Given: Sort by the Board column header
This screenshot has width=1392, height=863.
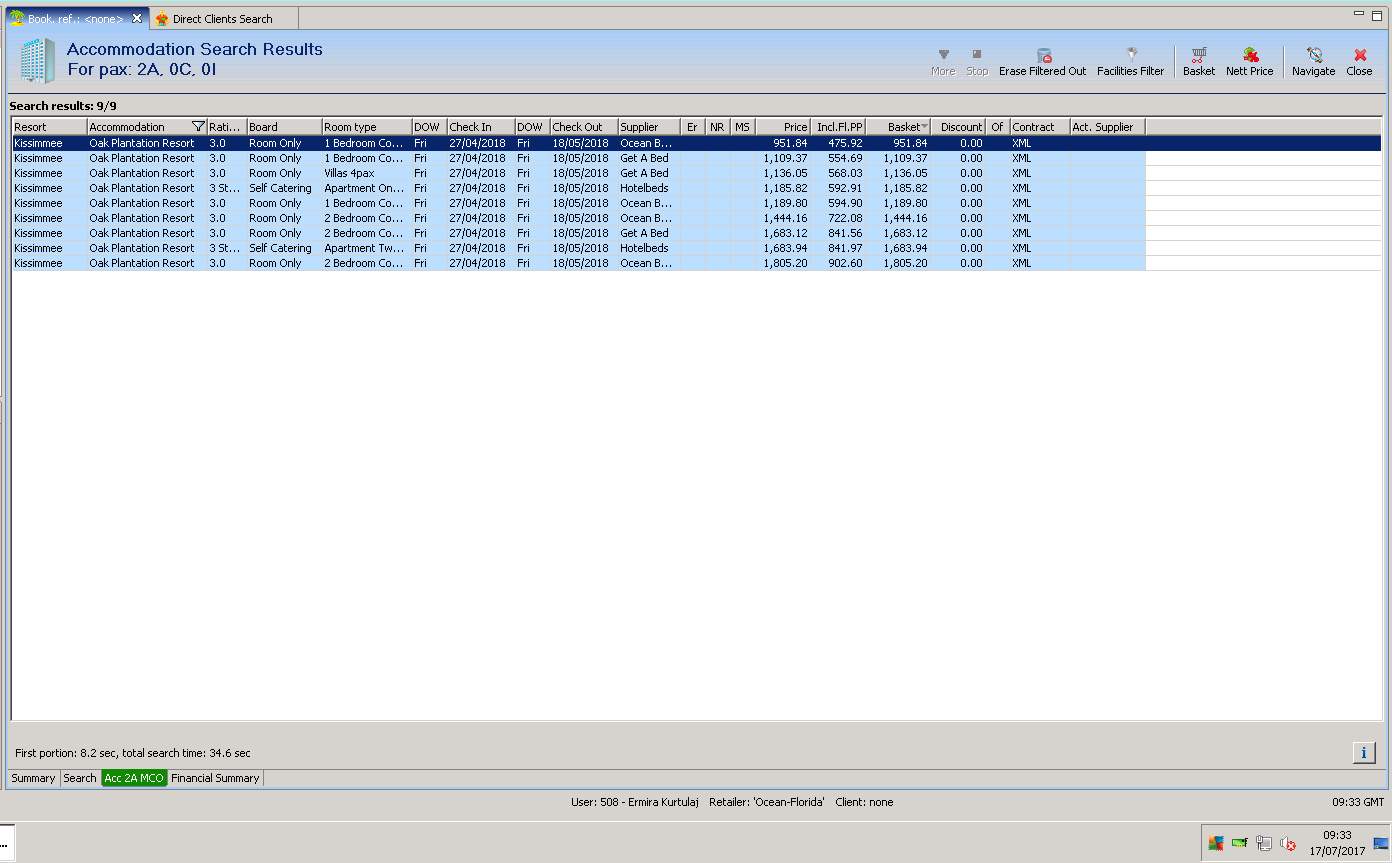Looking at the screenshot, I should pos(284,127).
